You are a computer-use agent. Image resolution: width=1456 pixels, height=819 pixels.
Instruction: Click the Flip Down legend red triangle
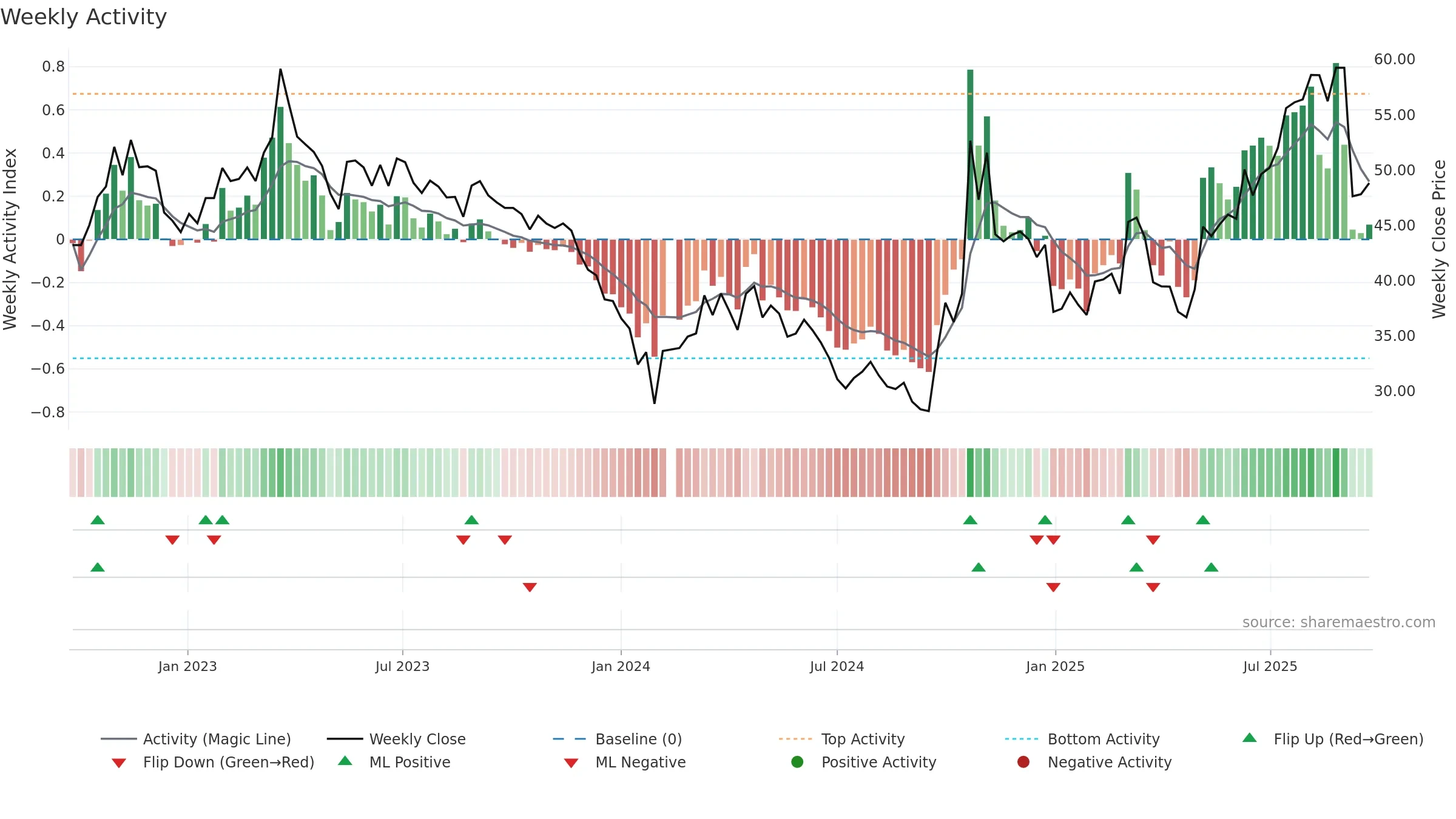tap(119, 763)
